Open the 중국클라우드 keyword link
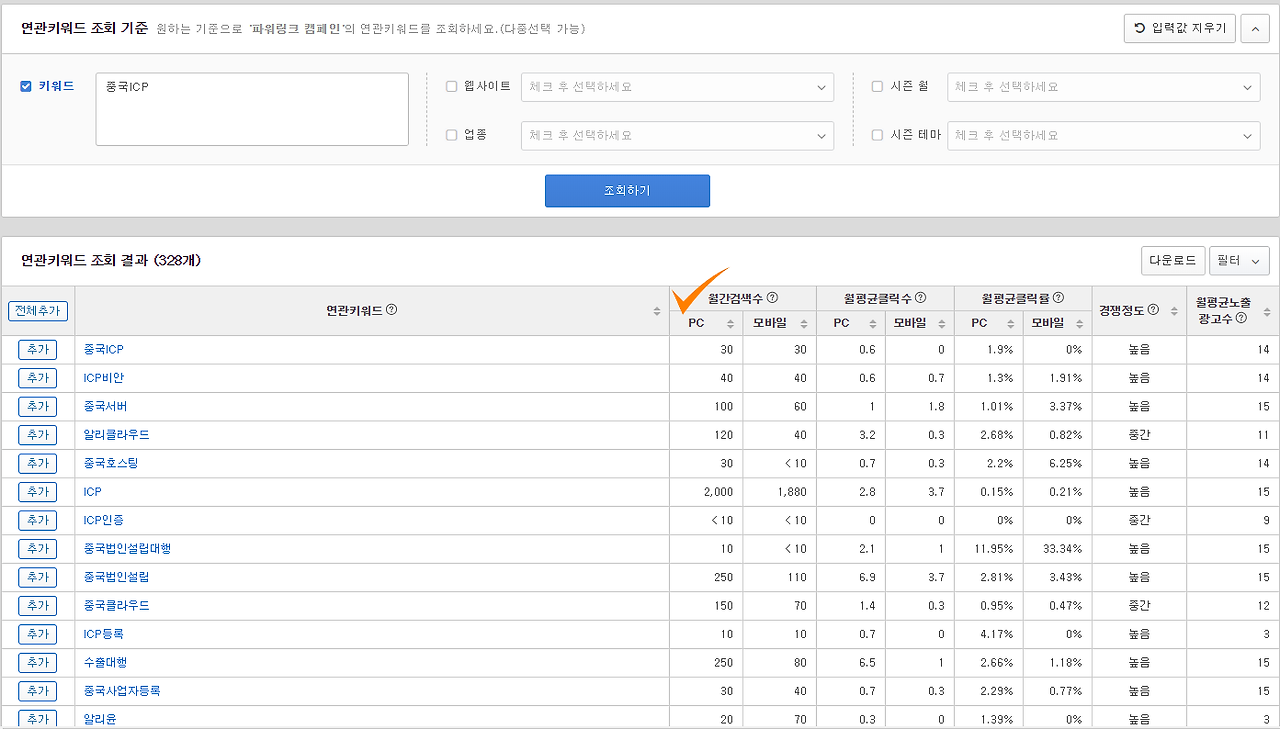This screenshot has height=729, width=1280. pyautogui.click(x=117, y=605)
